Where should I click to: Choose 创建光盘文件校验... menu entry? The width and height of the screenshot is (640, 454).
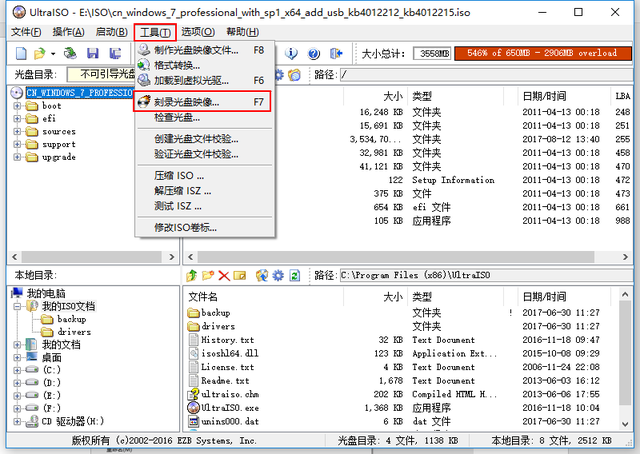(x=205, y=139)
